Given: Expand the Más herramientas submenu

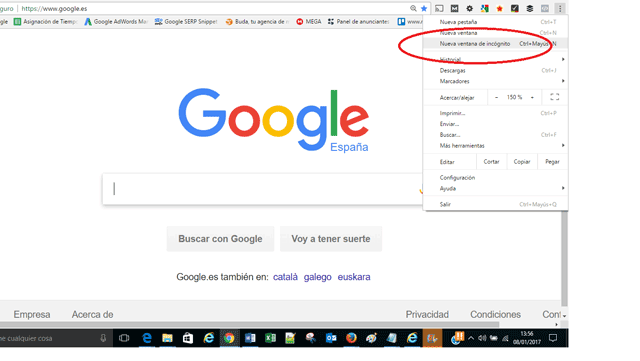Looking at the screenshot, I should 496,146.
